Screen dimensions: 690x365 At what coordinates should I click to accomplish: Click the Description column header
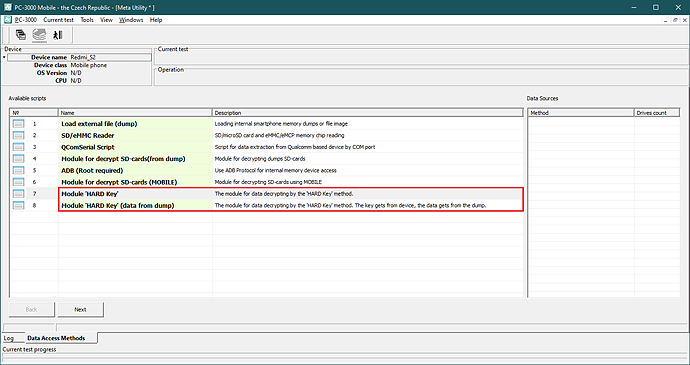click(x=367, y=113)
